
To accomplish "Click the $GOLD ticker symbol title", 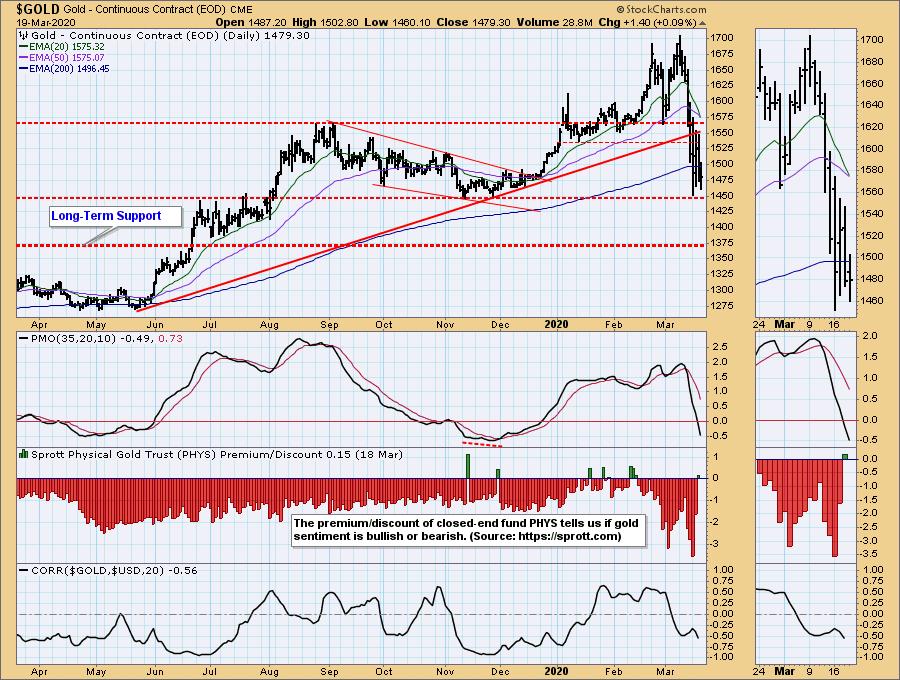I will pos(38,9).
